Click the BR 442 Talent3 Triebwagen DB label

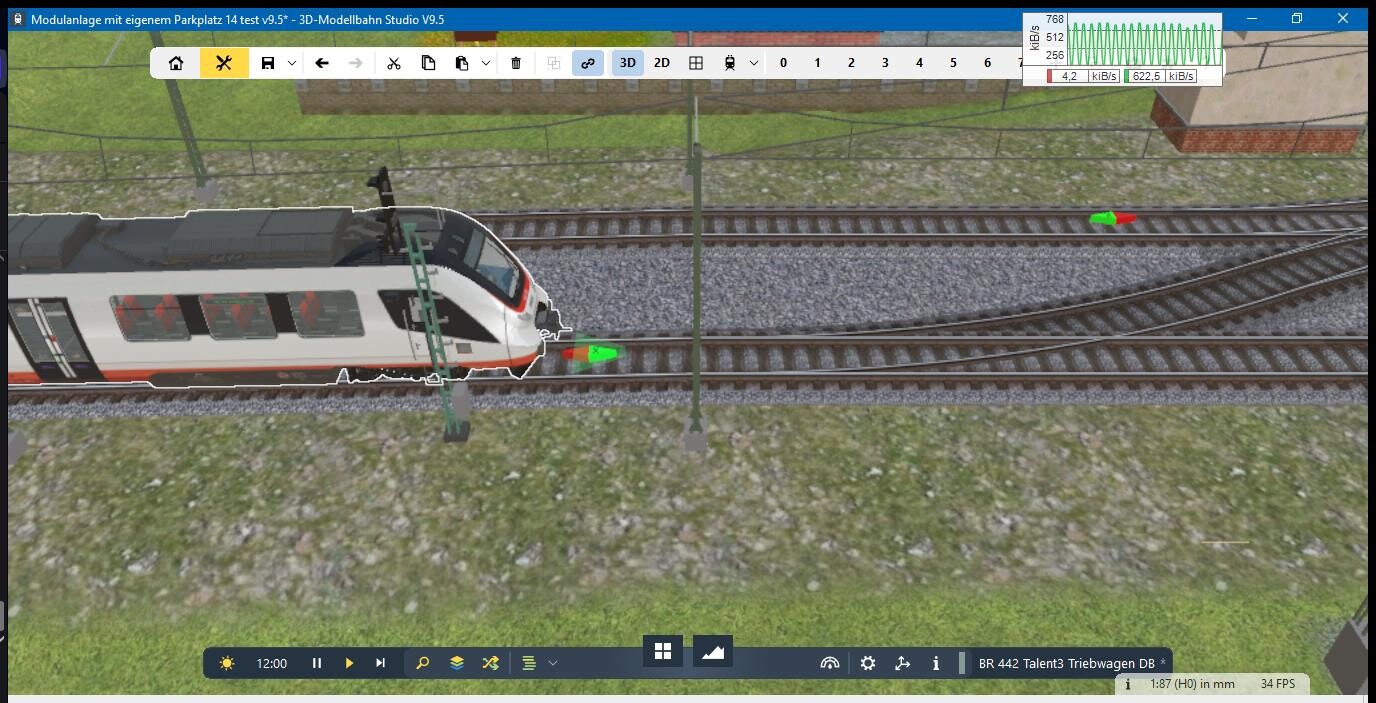click(1066, 663)
